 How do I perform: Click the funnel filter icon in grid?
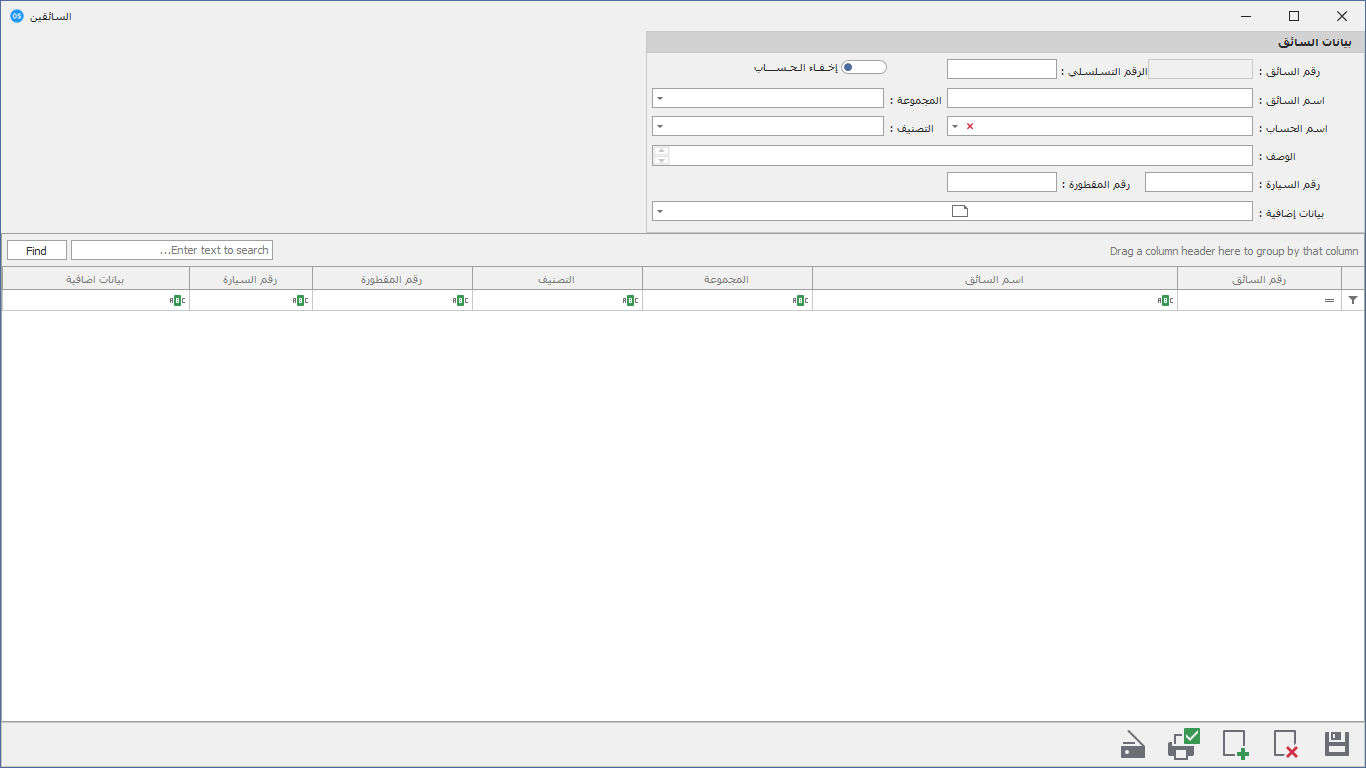(x=1353, y=300)
